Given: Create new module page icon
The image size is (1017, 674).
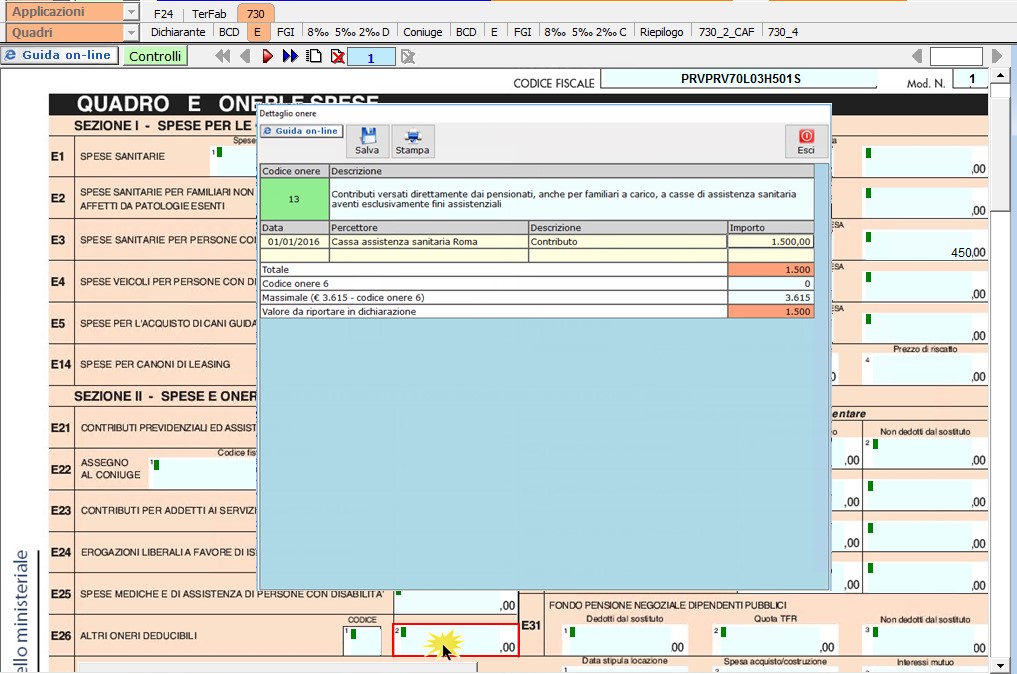Looking at the screenshot, I should pos(314,56).
